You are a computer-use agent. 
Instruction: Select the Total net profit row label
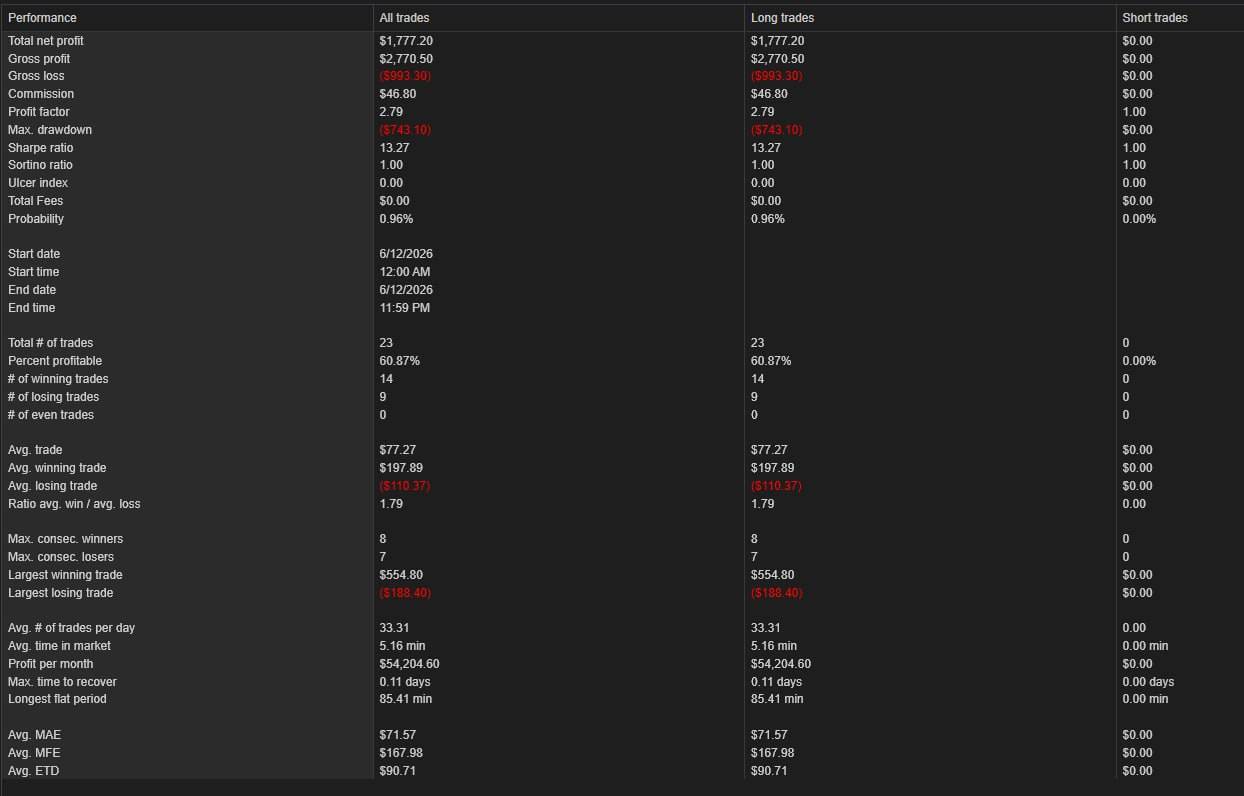click(x=46, y=41)
